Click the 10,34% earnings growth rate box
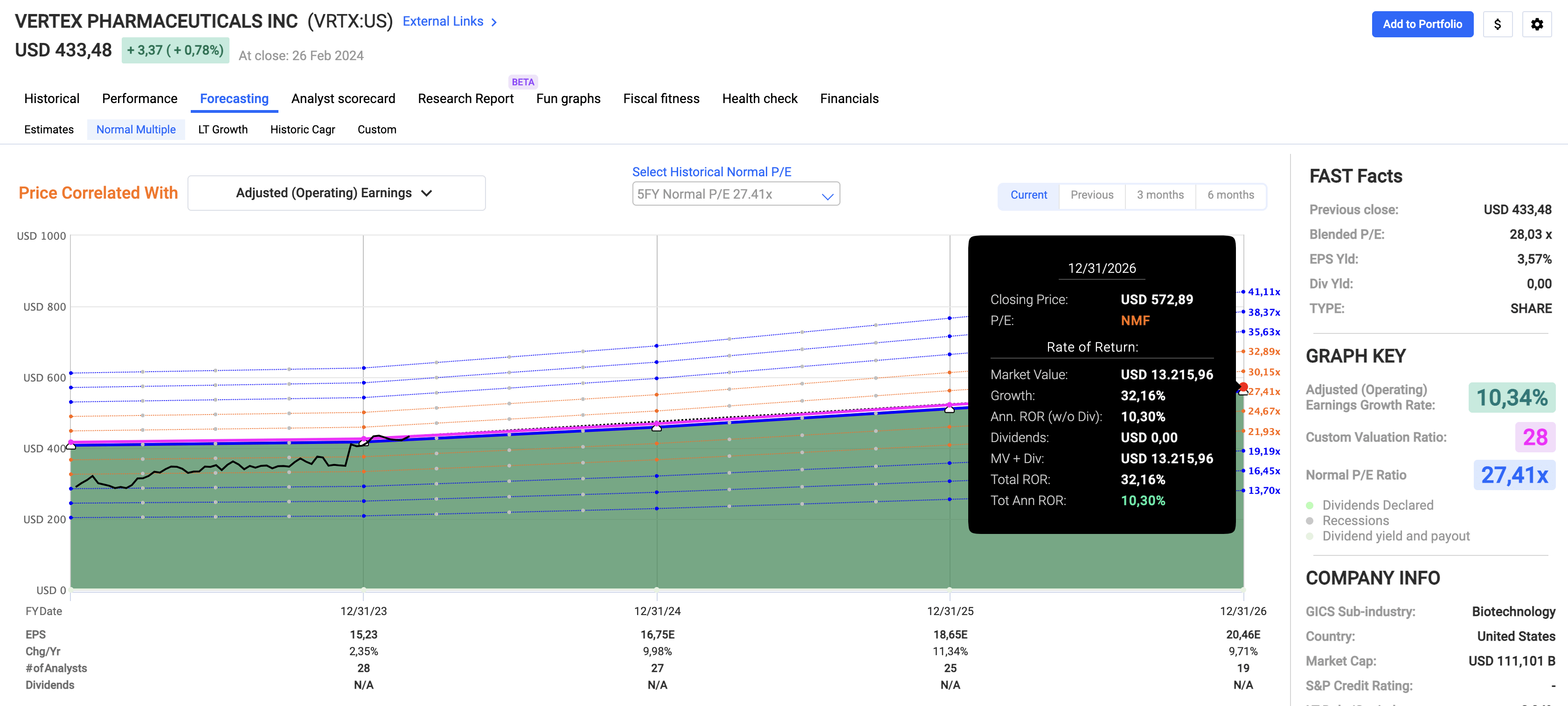1568x706 pixels. pyautogui.click(x=1512, y=397)
